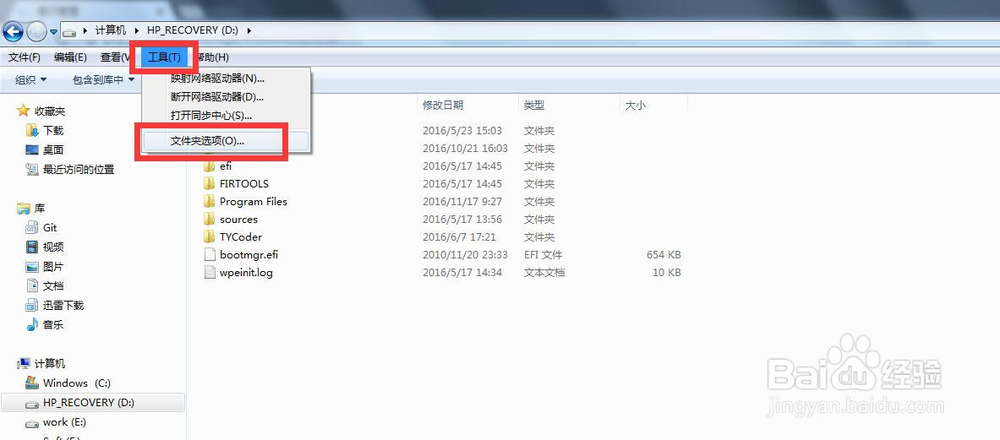1000x440 pixels.
Task: Click the FIRTOOLS folder icon
Action: (x=209, y=184)
